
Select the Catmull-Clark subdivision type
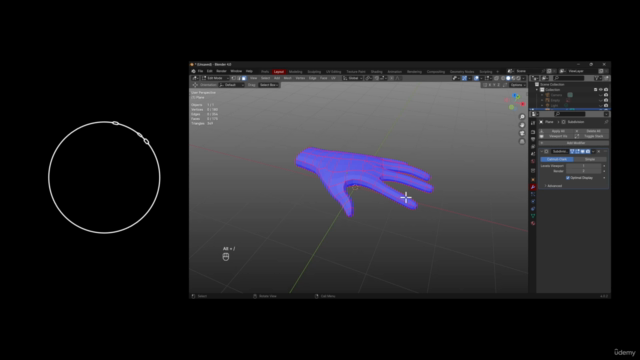(x=557, y=160)
